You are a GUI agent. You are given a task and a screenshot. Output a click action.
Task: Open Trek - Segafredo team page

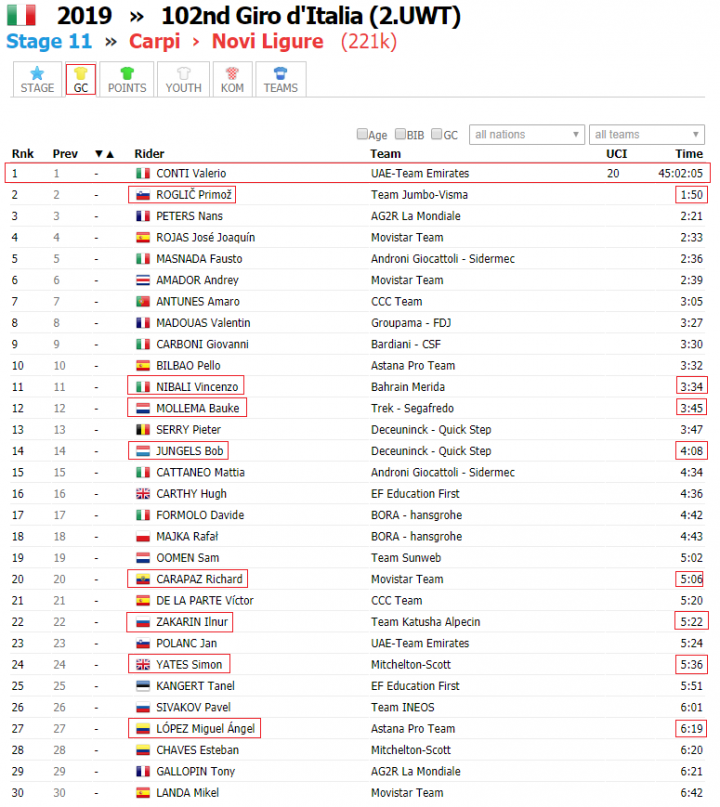[412, 409]
